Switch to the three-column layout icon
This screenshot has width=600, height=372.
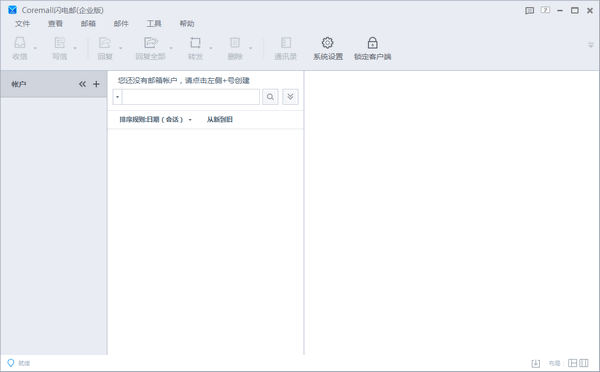[584, 363]
